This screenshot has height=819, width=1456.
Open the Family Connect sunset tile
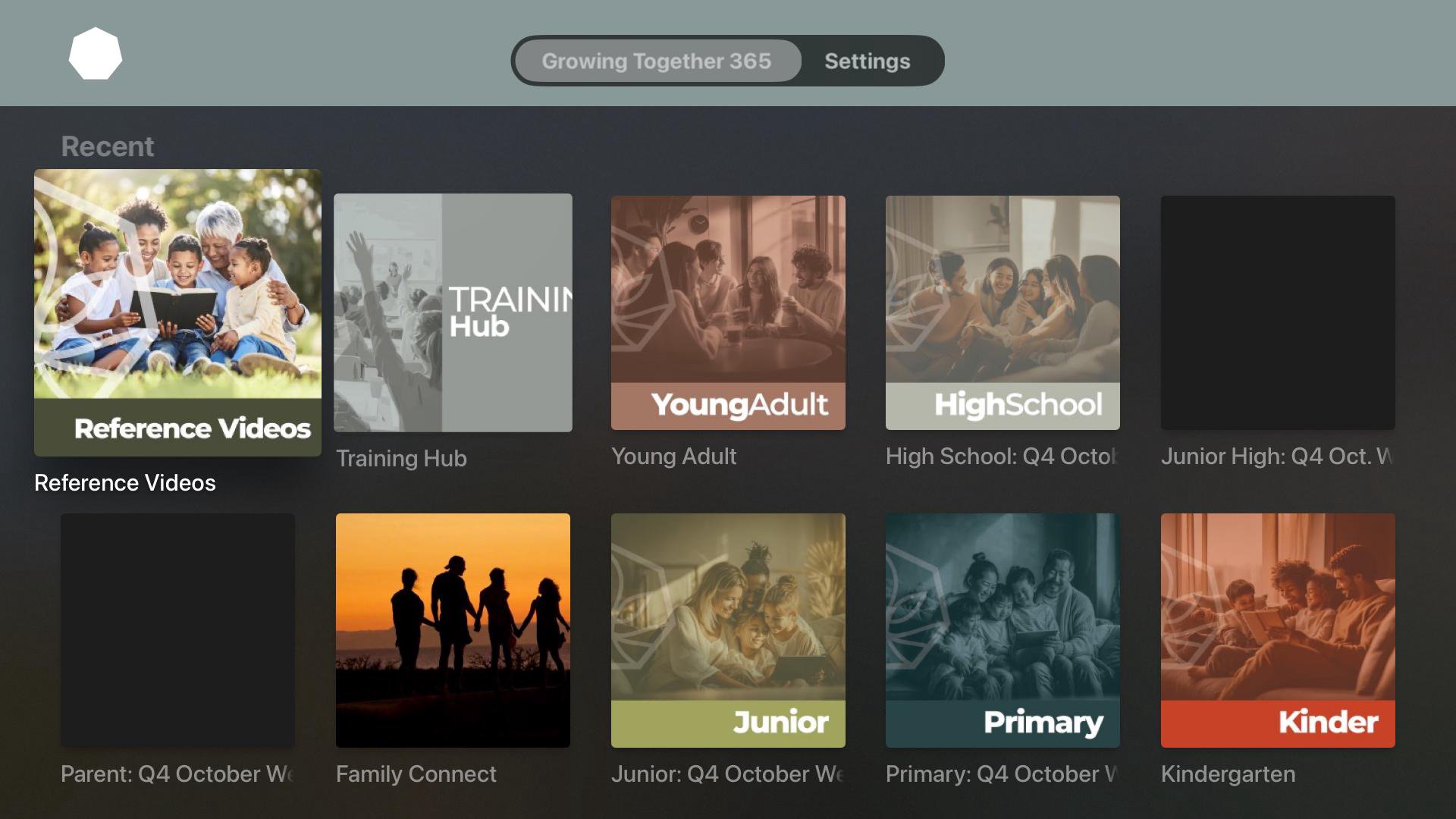[x=453, y=630]
